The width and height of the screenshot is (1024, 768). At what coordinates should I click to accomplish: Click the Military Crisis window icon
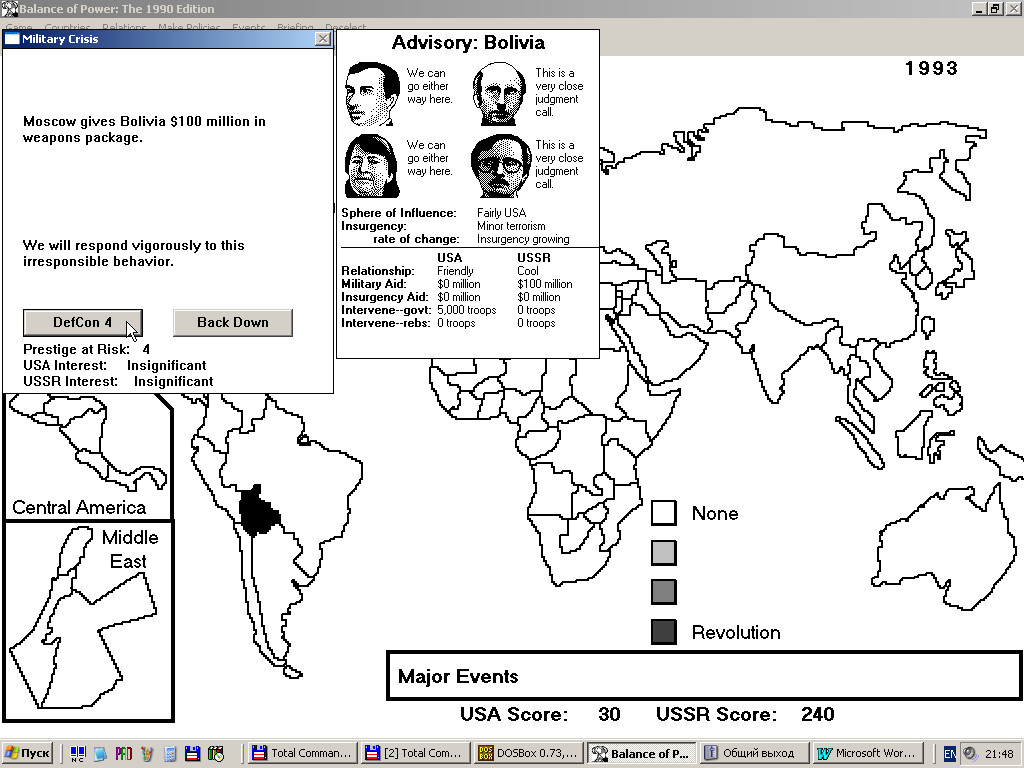tap(12, 39)
